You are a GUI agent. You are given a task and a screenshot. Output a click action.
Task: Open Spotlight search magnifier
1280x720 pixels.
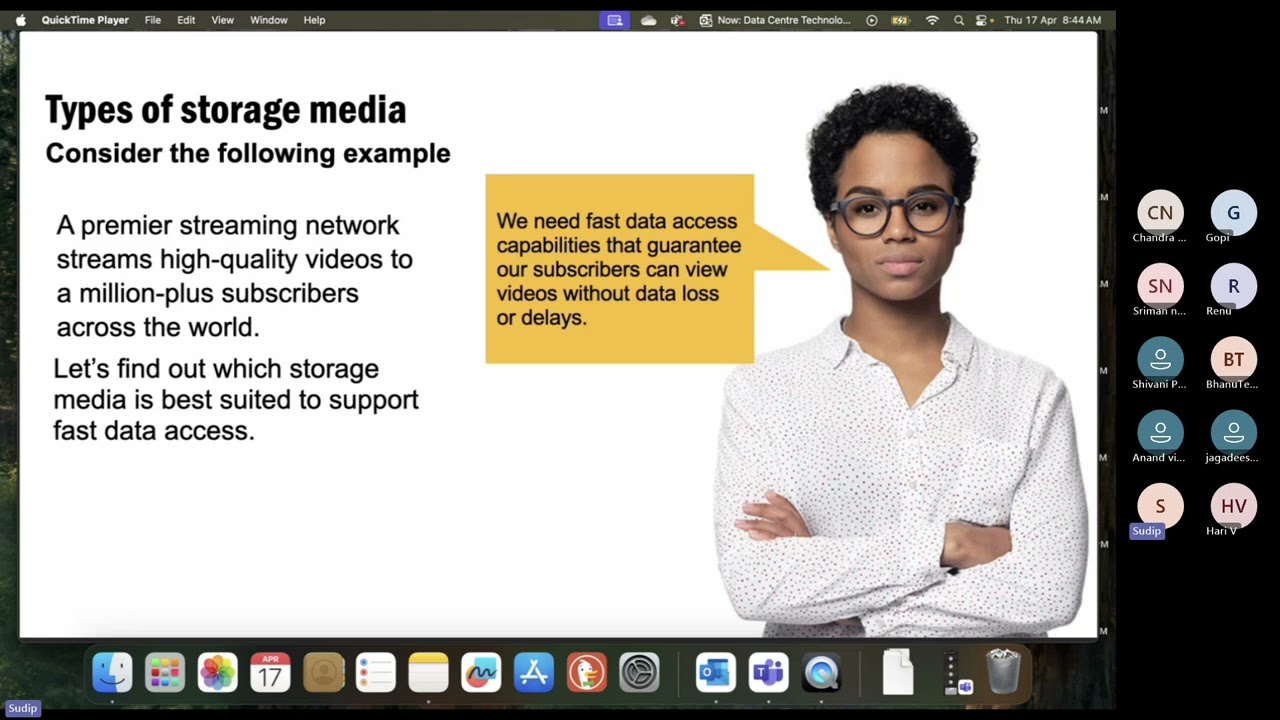coord(959,20)
